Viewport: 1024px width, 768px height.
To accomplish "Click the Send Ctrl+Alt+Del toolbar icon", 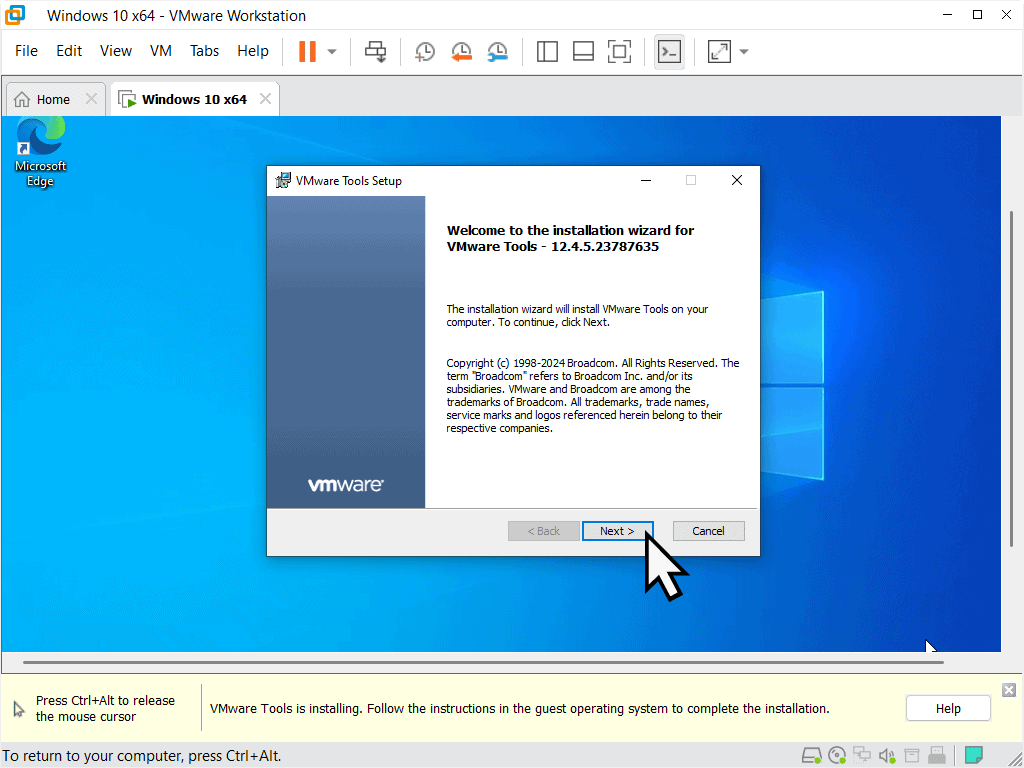I will (x=376, y=52).
